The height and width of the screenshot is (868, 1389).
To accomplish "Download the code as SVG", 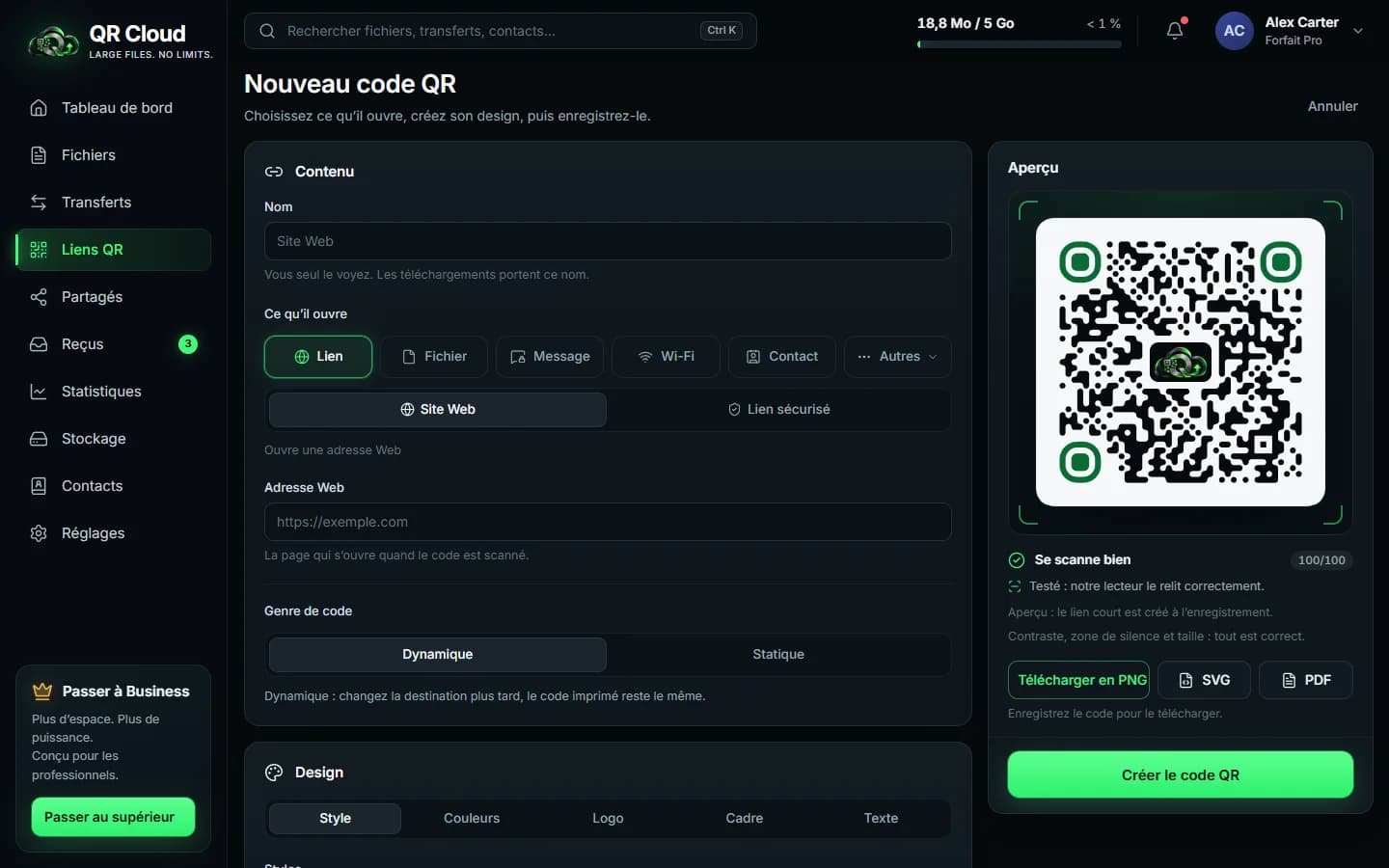I will pos(1205,680).
